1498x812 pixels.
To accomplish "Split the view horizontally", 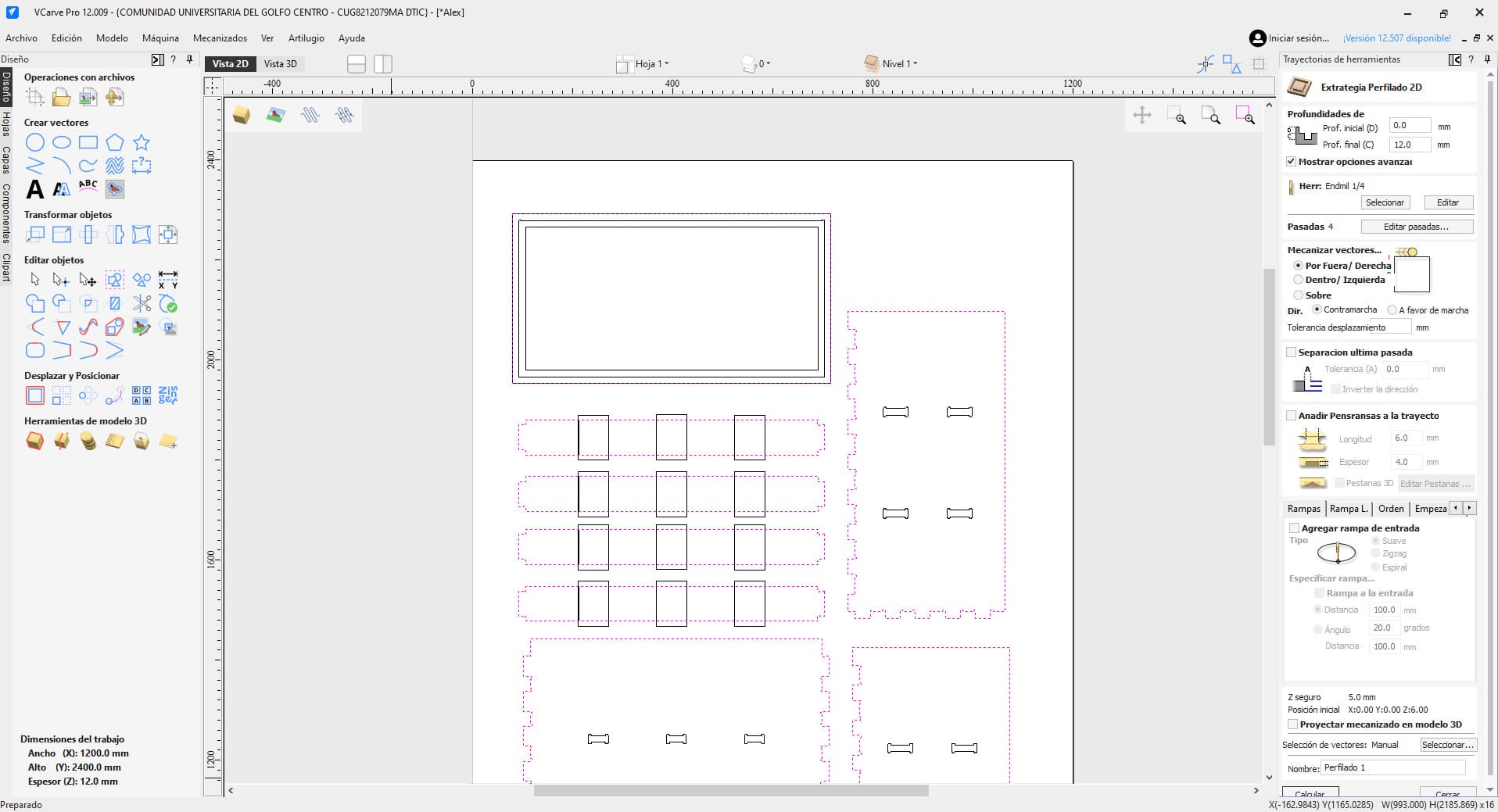I will tap(357, 64).
